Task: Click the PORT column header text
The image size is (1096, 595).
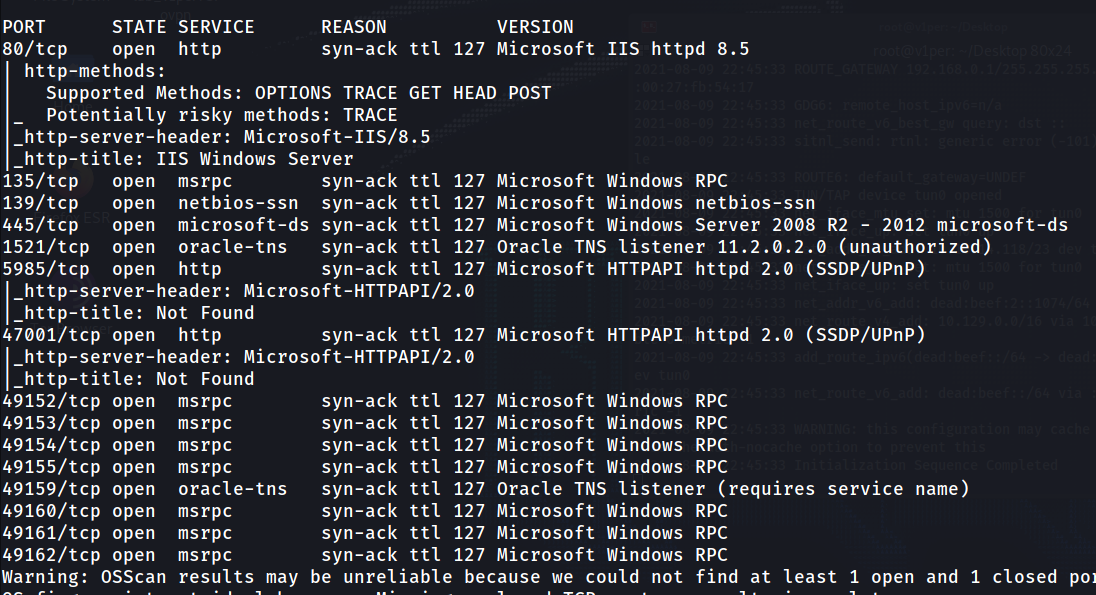Action: coord(24,27)
